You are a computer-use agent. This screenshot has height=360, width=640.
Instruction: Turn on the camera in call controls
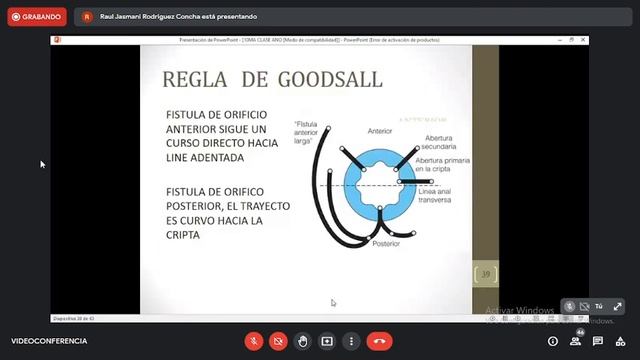point(278,341)
